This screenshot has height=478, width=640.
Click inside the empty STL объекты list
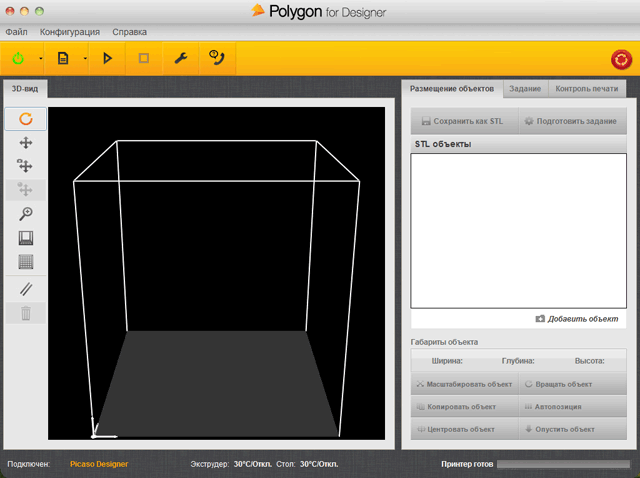click(x=518, y=231)
